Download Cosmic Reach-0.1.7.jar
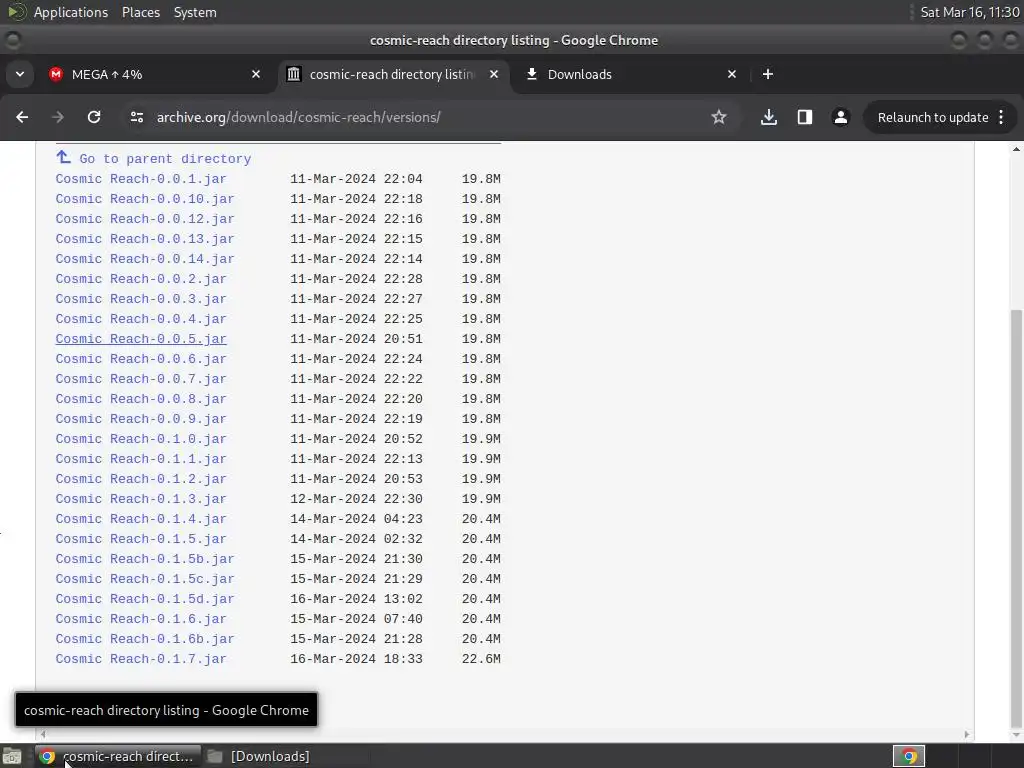1024x768 pixels. (x=140, y=659)
